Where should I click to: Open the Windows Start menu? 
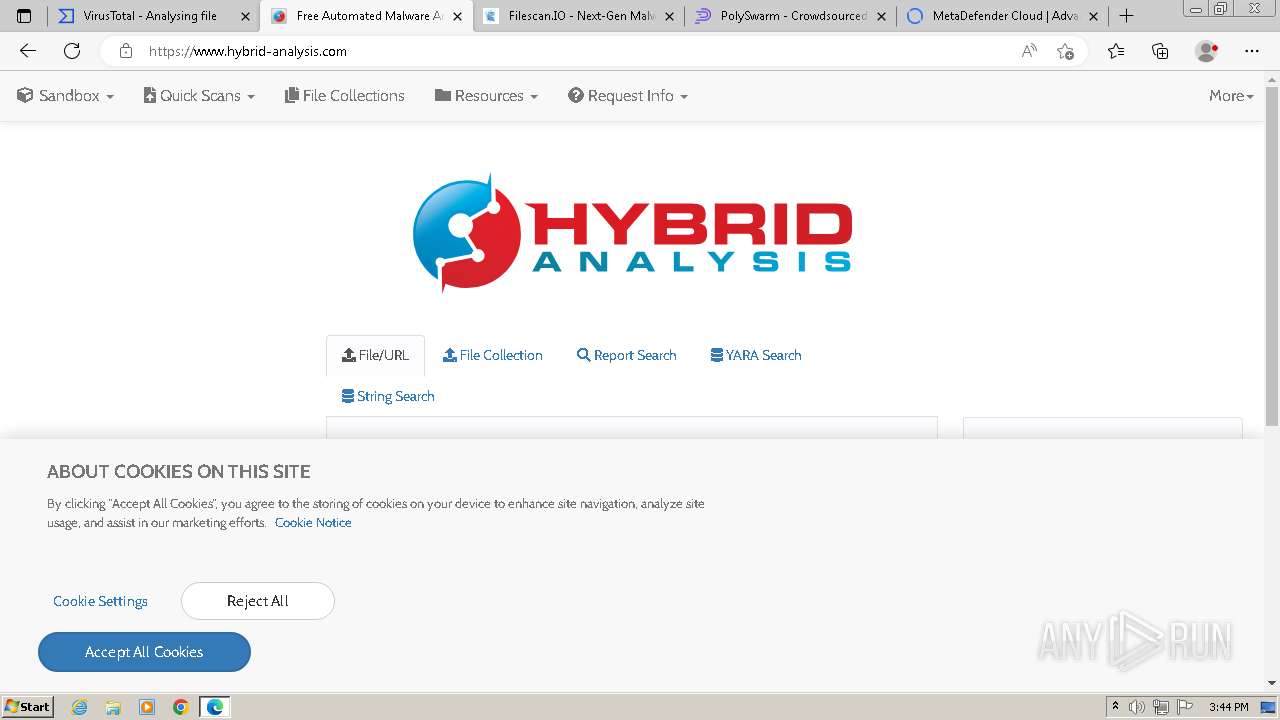[28, 707]
